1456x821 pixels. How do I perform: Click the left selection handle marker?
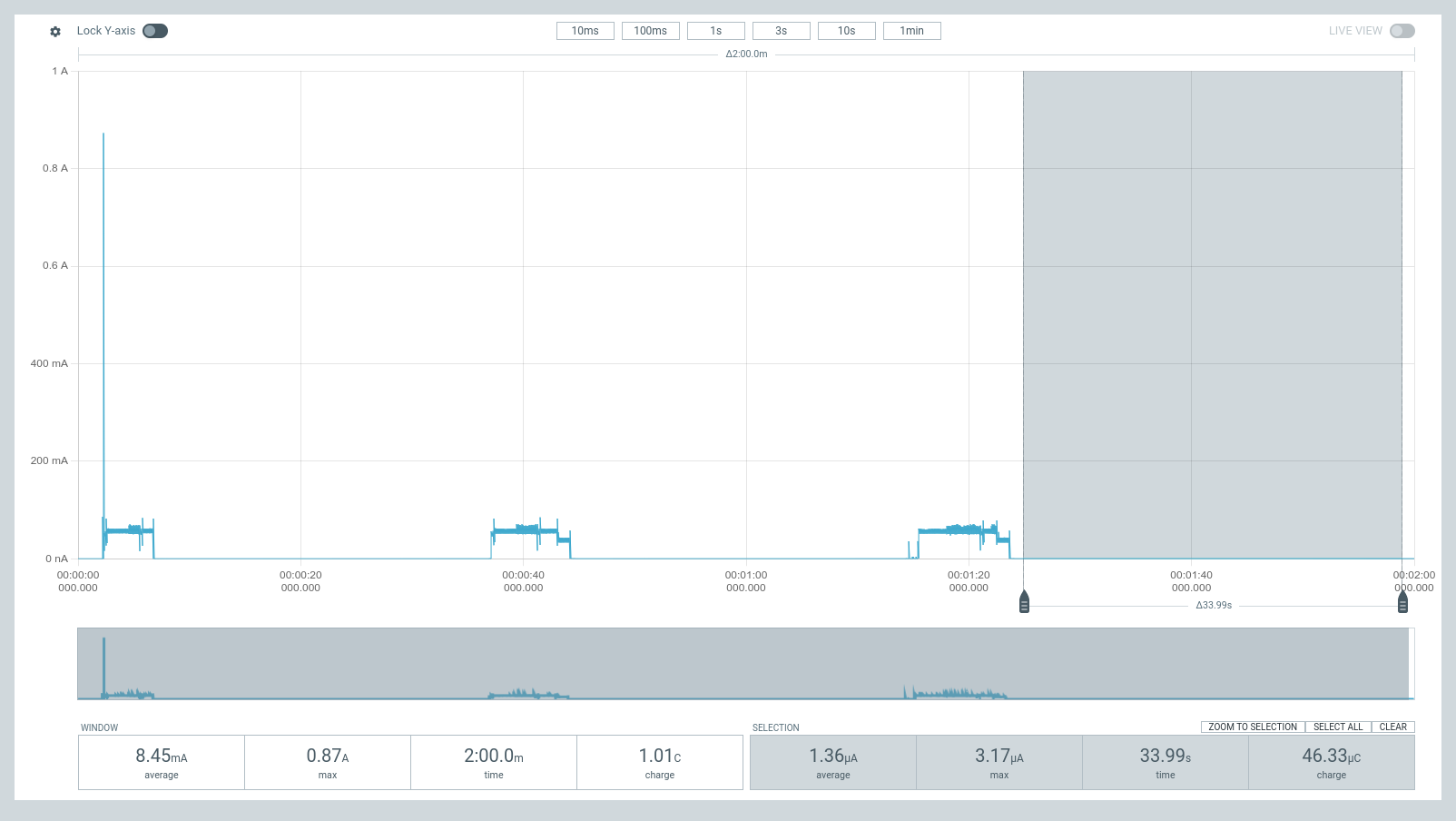click(1024, 601)
